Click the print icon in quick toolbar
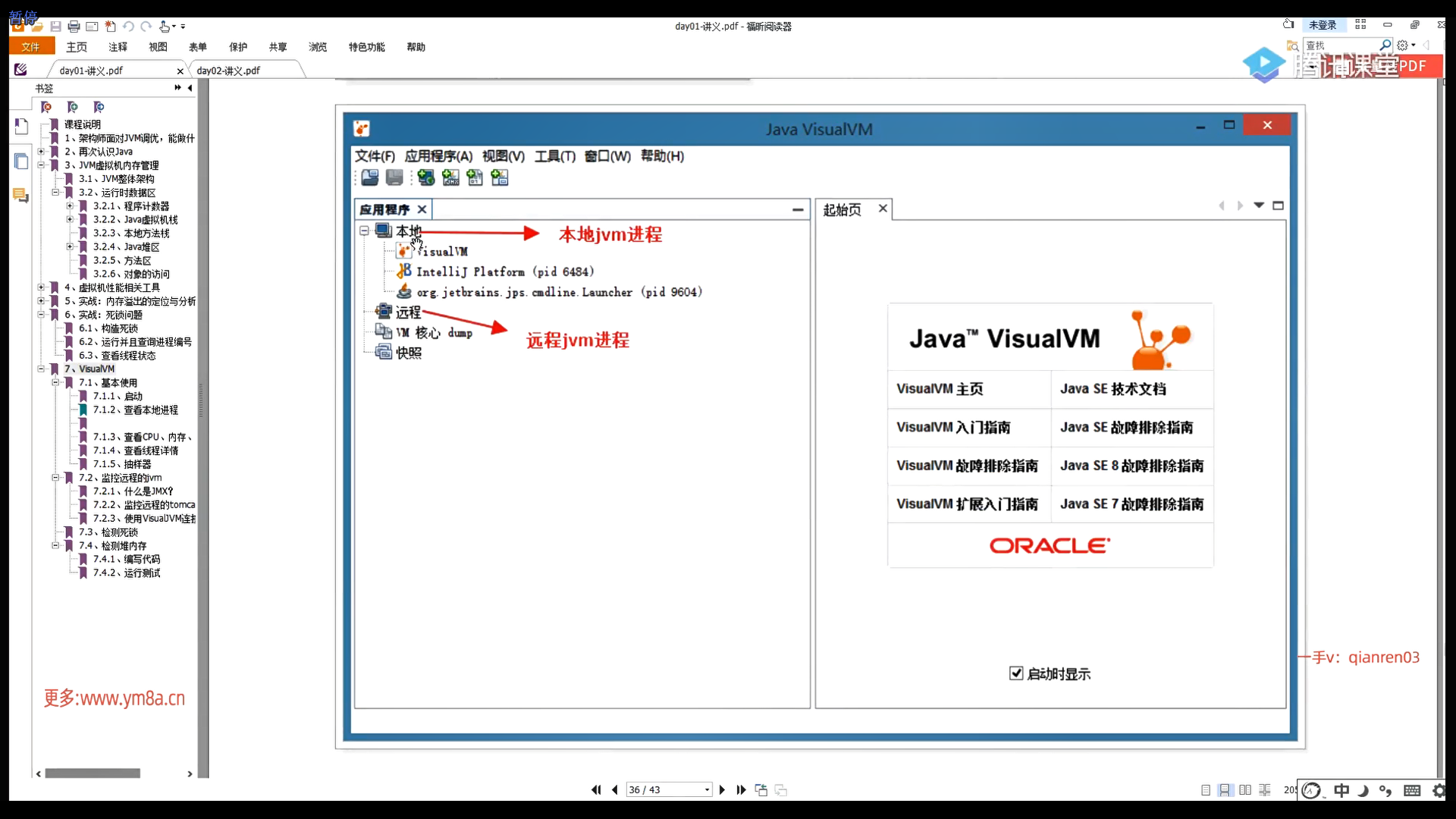Image resolution: width=1456 pixels, height=819 pixels. [x=74, y=27]
